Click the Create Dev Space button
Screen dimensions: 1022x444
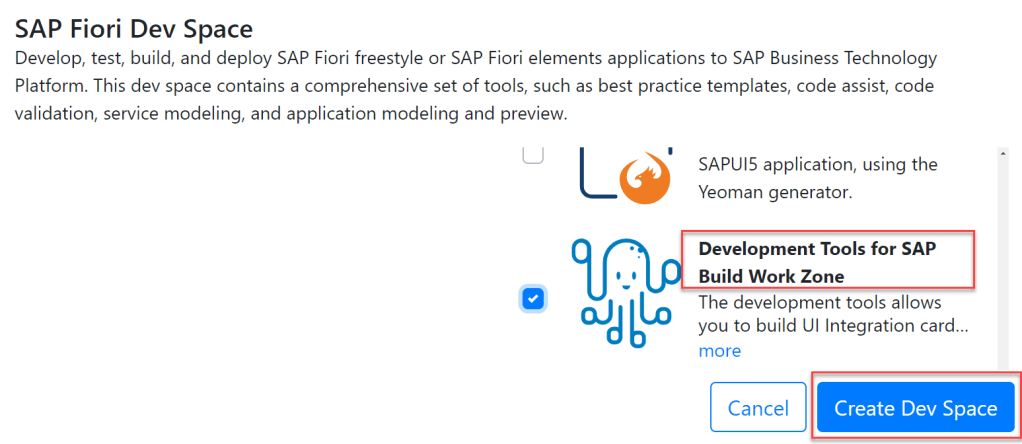[915, 408]
